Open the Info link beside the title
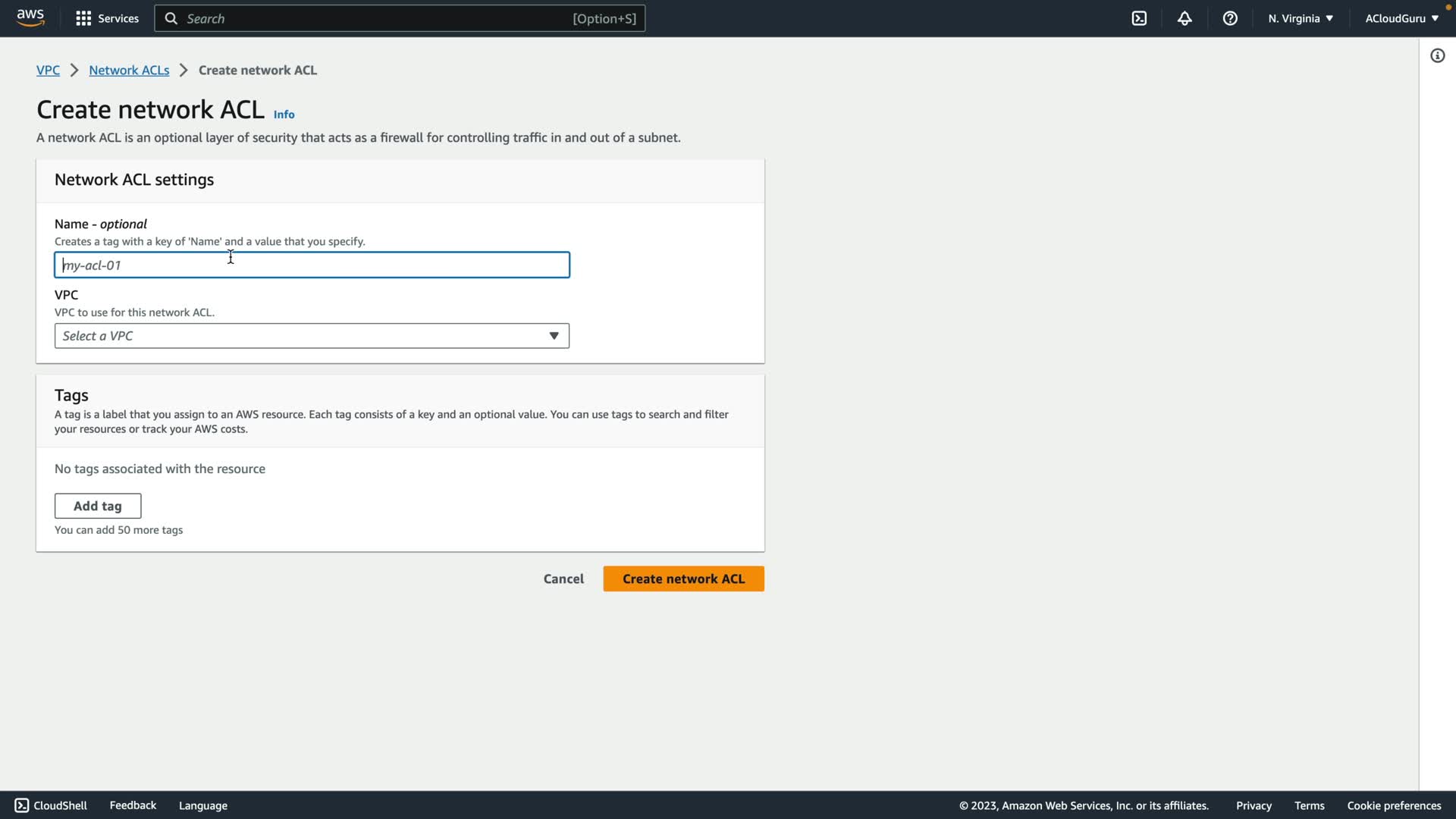This screenshot has height=819, width=1456. pos(284,115)
